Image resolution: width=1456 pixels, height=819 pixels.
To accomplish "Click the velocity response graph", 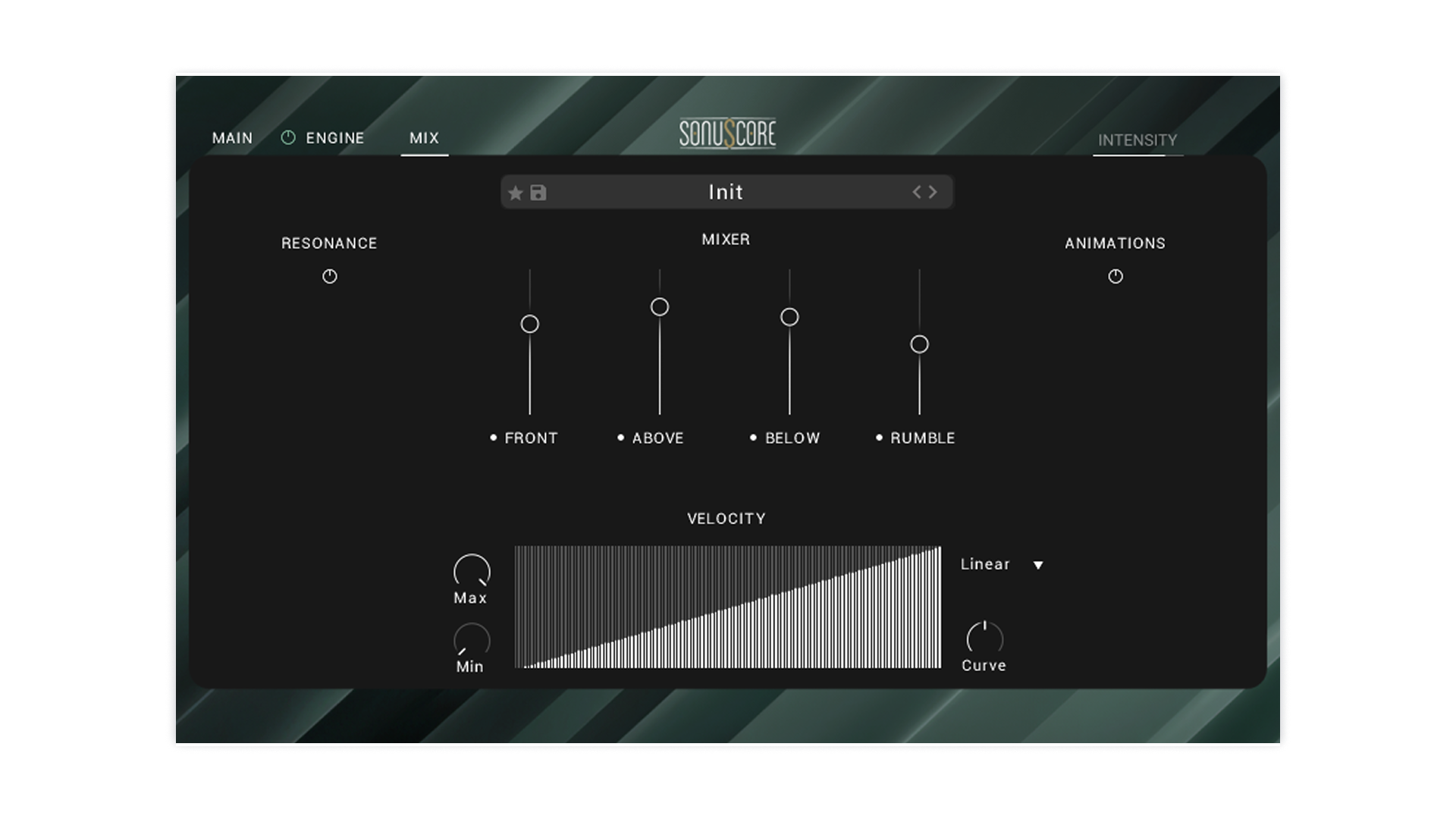I will pos(728,607).
